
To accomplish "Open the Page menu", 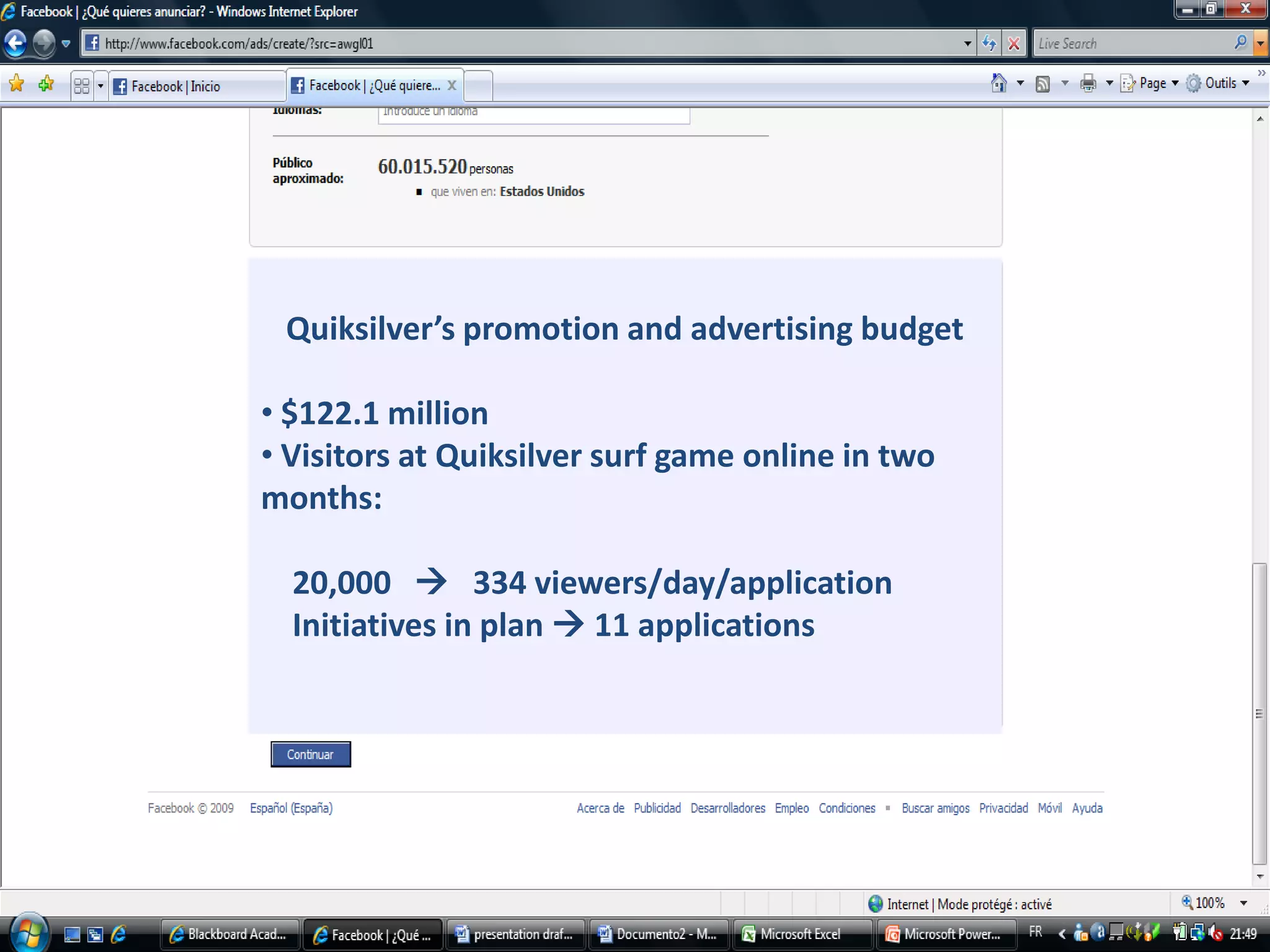I will 1149,83.
